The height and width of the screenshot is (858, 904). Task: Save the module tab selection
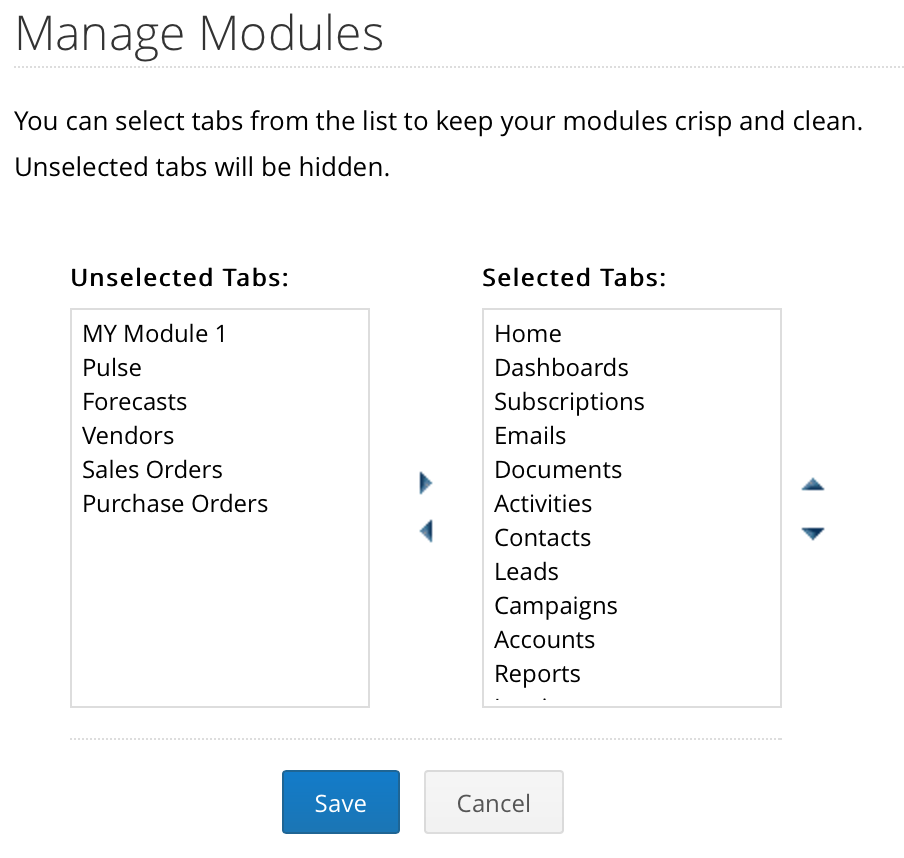340,802
